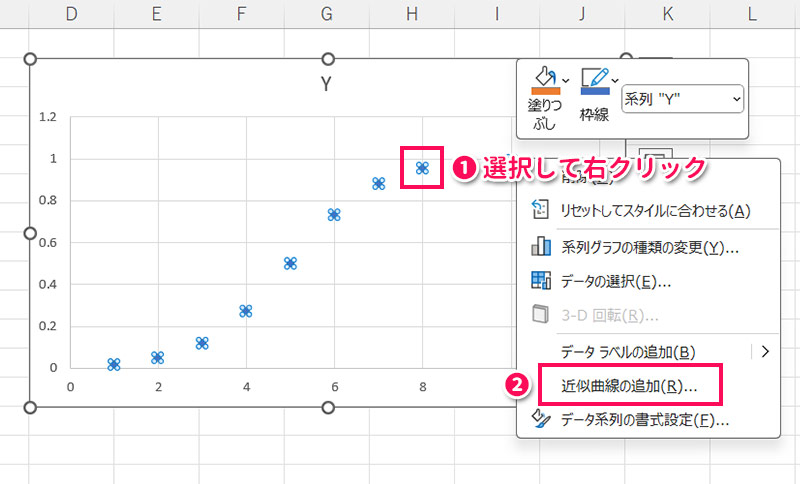Select column E header
This screenshot has height=484, width=800.
tap(157, 14)
